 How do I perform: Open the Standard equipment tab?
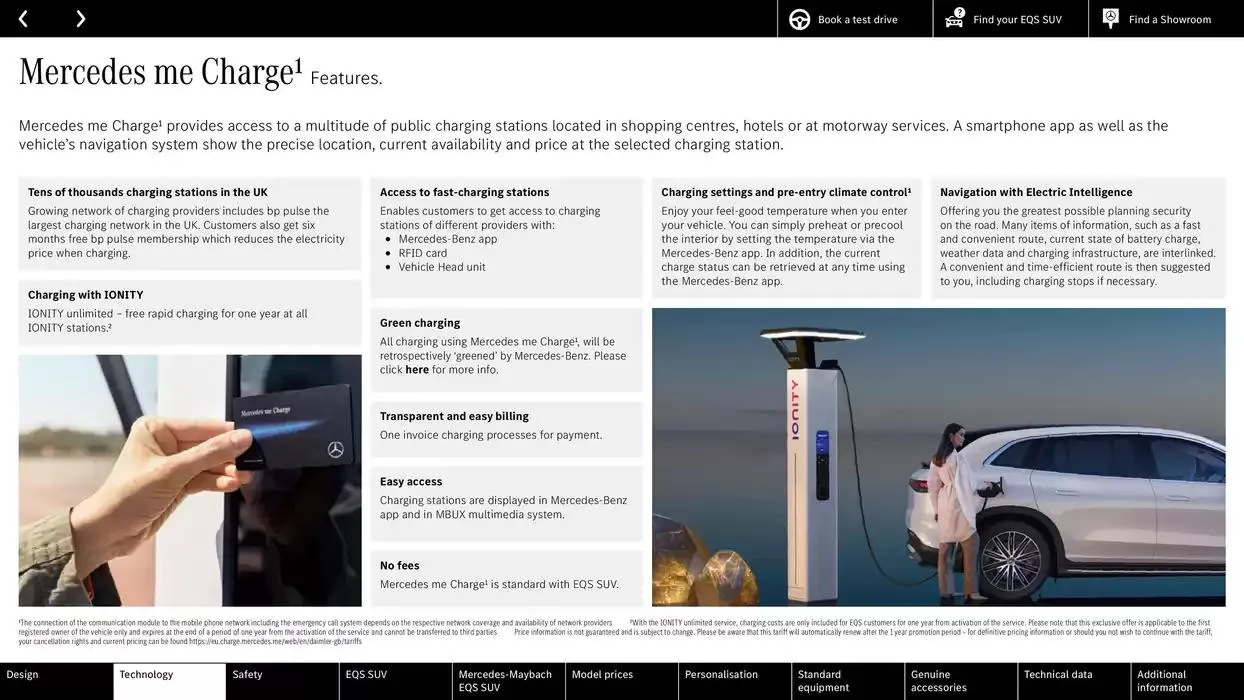(x=847, y=681)
